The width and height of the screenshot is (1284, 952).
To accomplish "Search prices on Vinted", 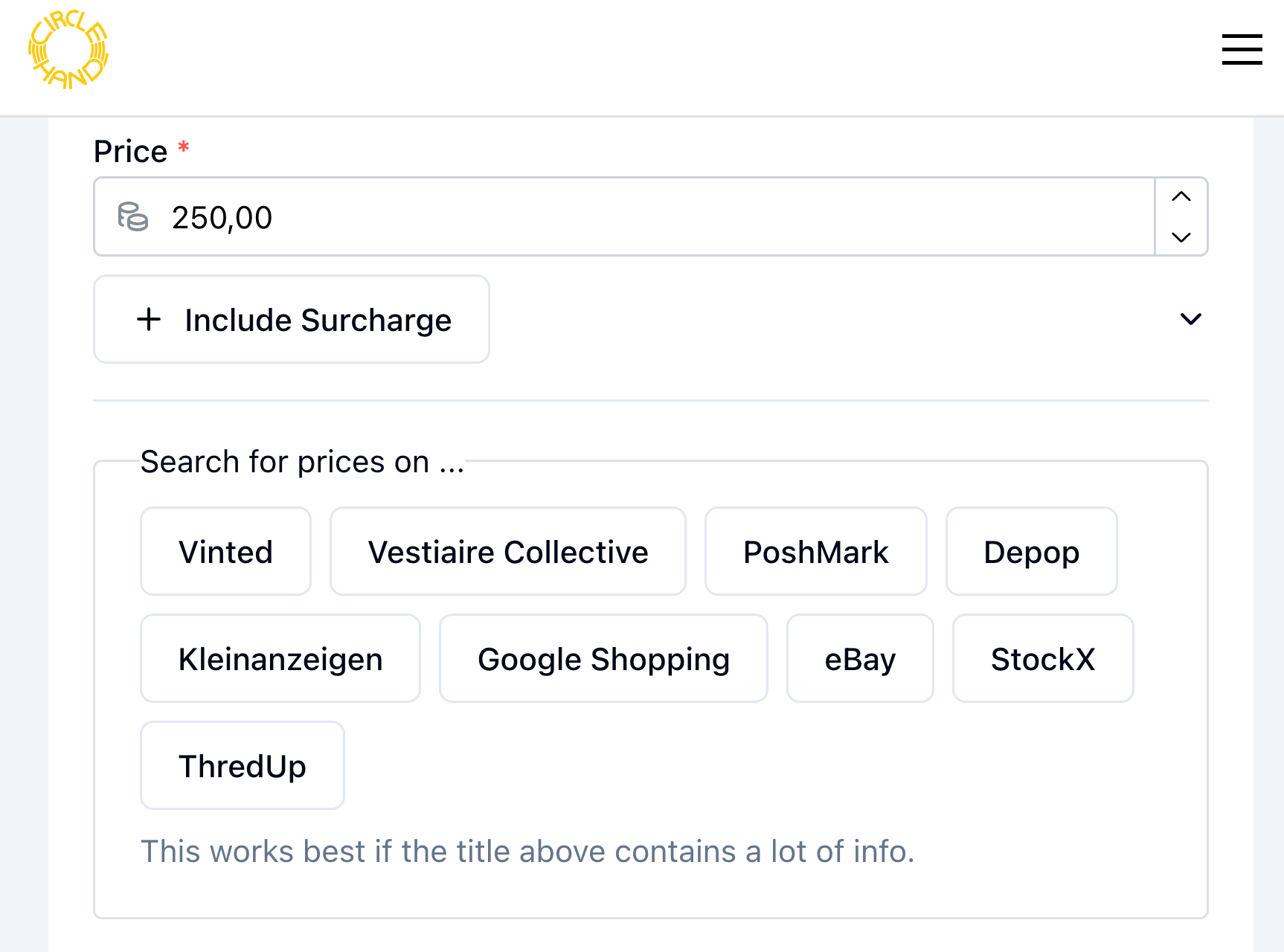I will (225, 551).
